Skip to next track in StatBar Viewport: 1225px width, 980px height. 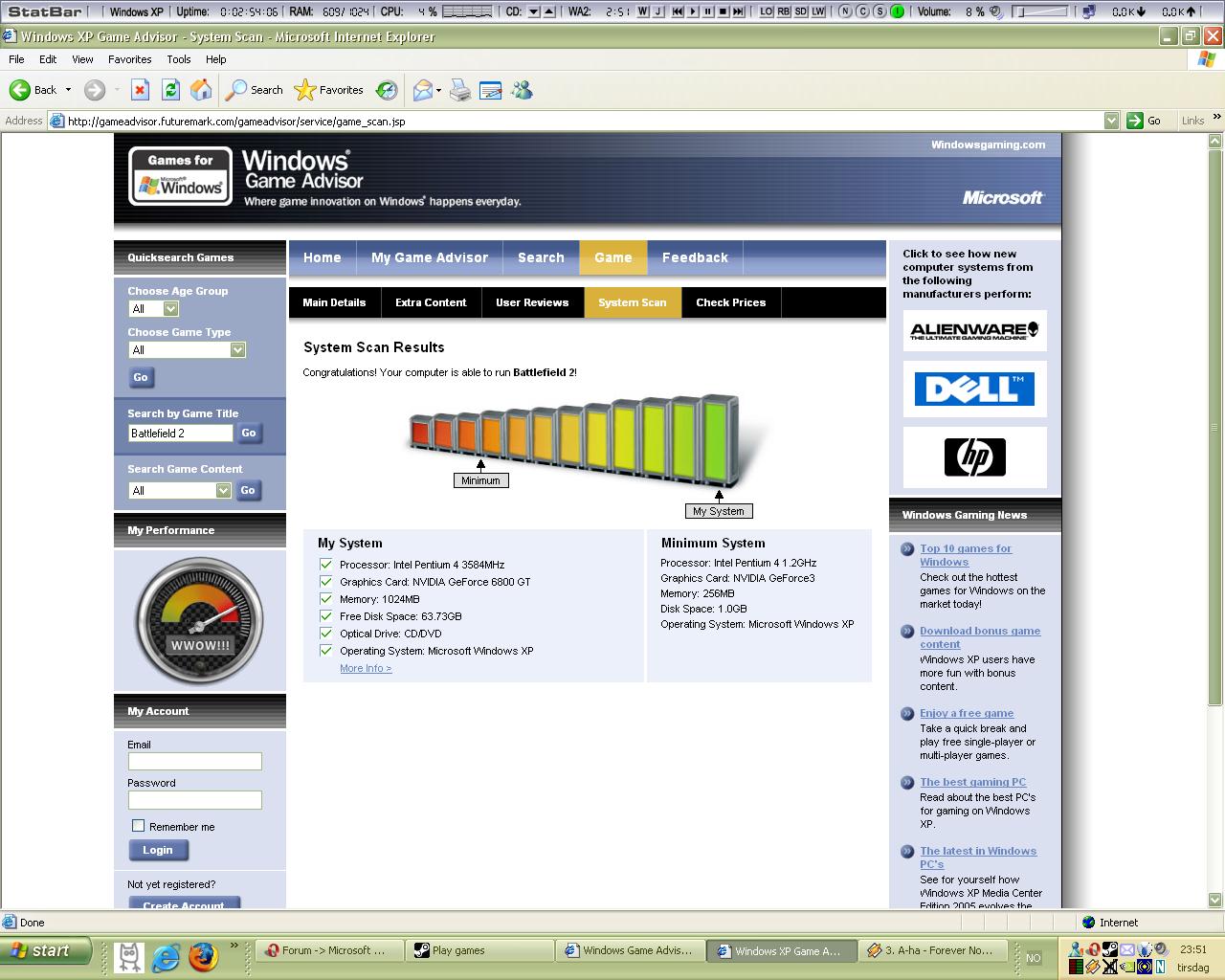pyautogui.click(x=739, y=11)
